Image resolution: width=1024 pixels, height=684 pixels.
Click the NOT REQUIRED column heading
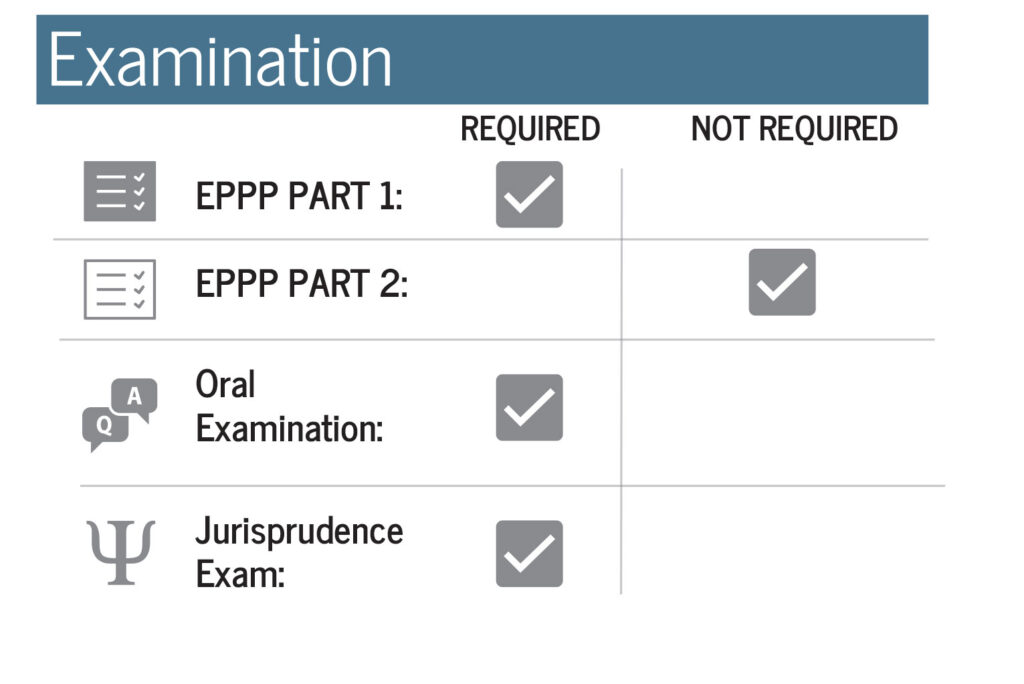(794, 129)
